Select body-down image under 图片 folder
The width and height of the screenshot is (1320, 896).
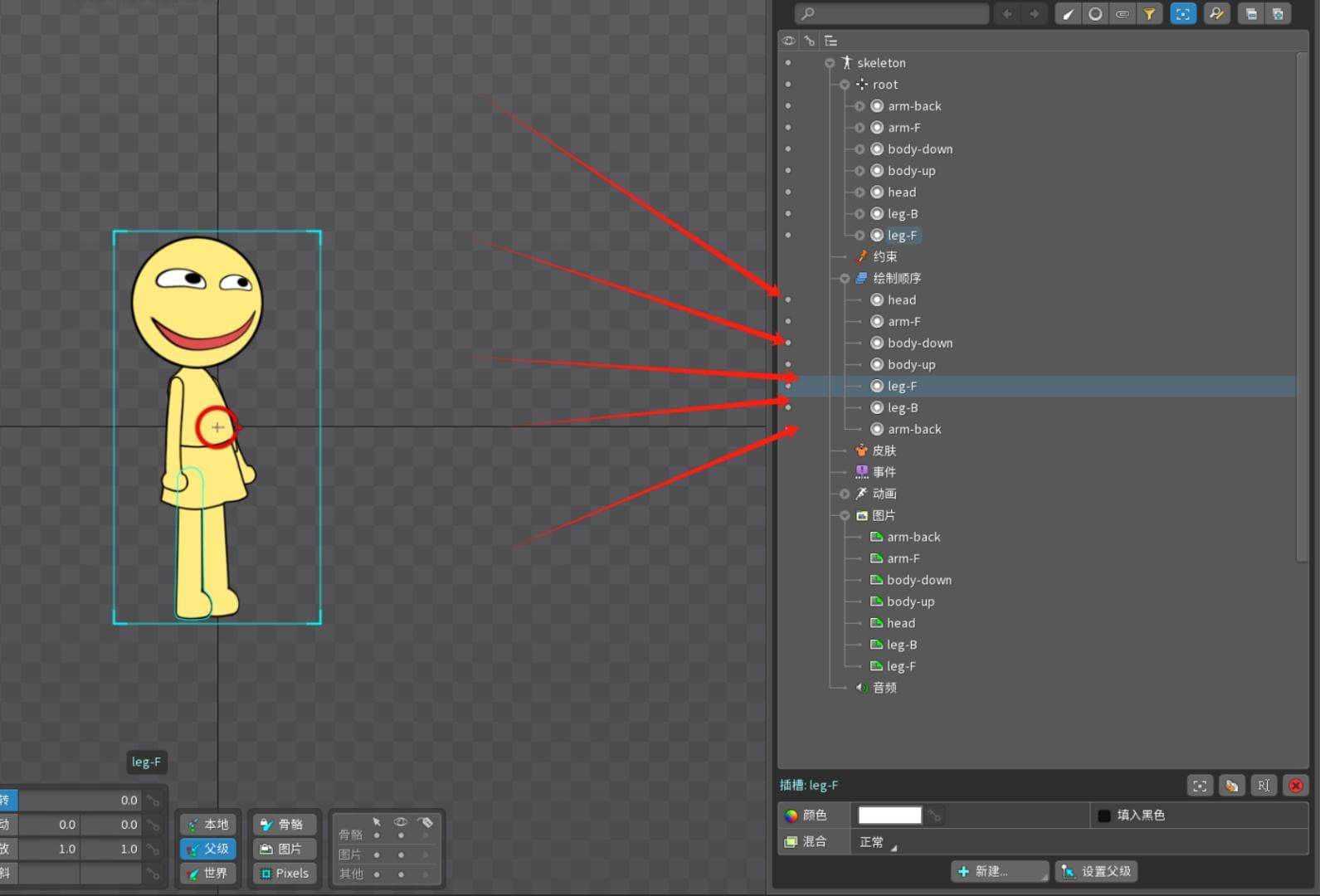(x=919, y=580)
